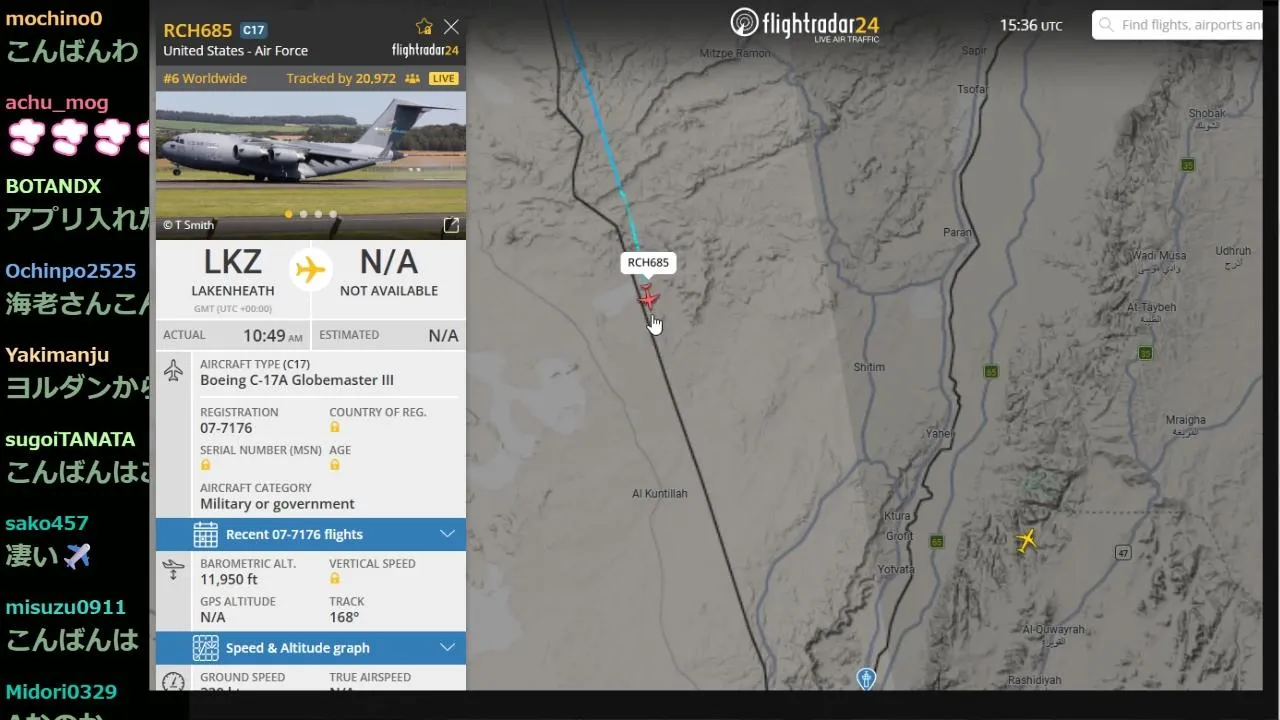Switch to second photo carousel dot

[x=304, y=214]
